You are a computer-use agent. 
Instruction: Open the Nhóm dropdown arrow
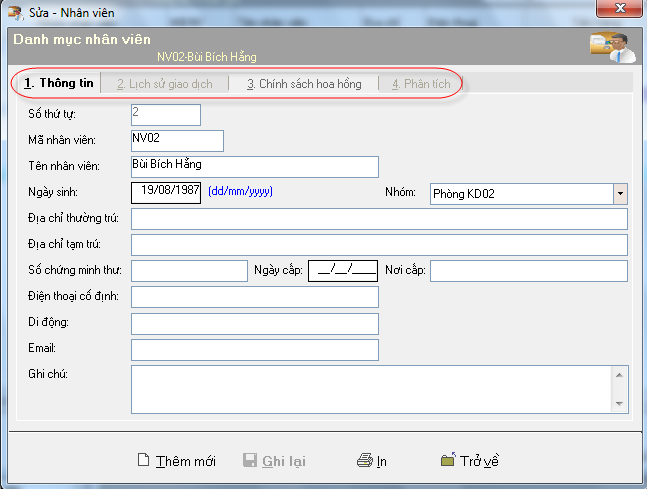pos(620,194)
